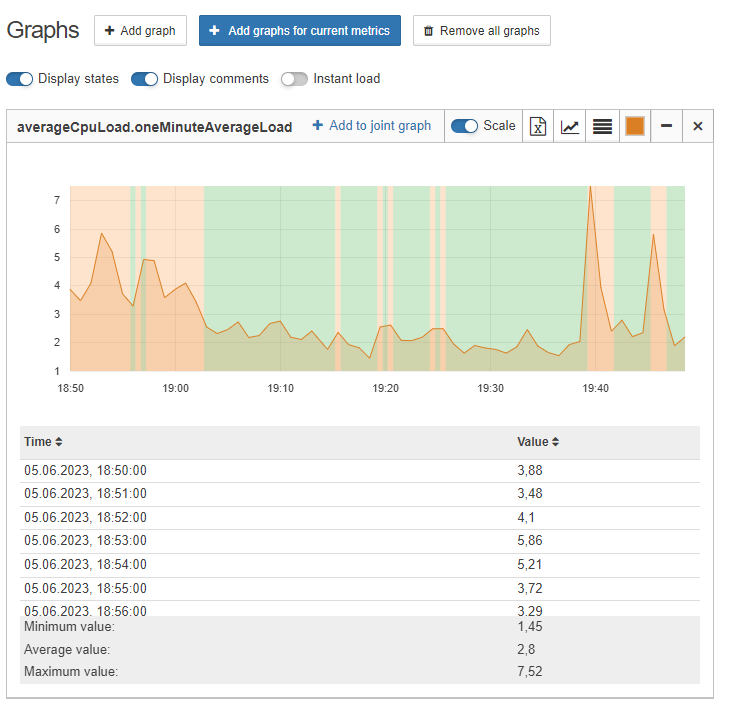Click the averageCpuLoad.oneMinuteAverageLoad graph title
729x703 pixels.
pyautogui.click(x=154, y=127)
